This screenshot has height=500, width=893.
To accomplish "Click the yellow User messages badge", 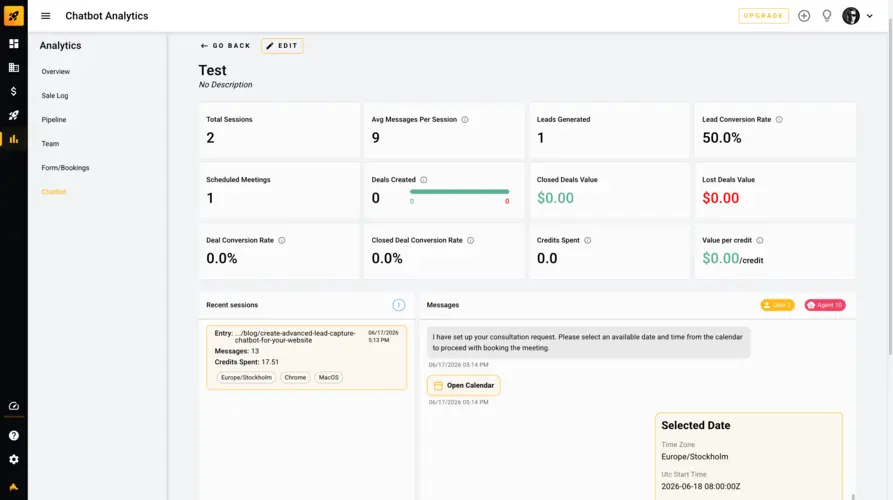I will coord(777,305).
